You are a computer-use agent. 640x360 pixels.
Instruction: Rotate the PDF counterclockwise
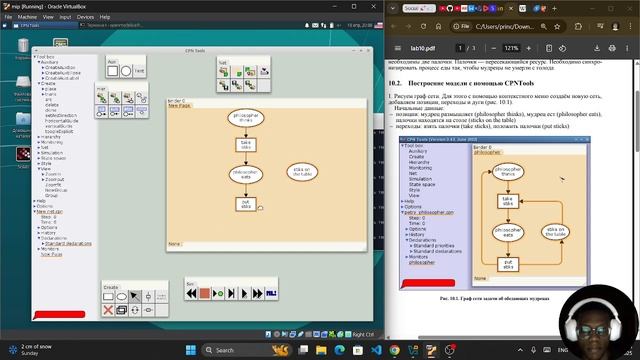tap(562, 48)
